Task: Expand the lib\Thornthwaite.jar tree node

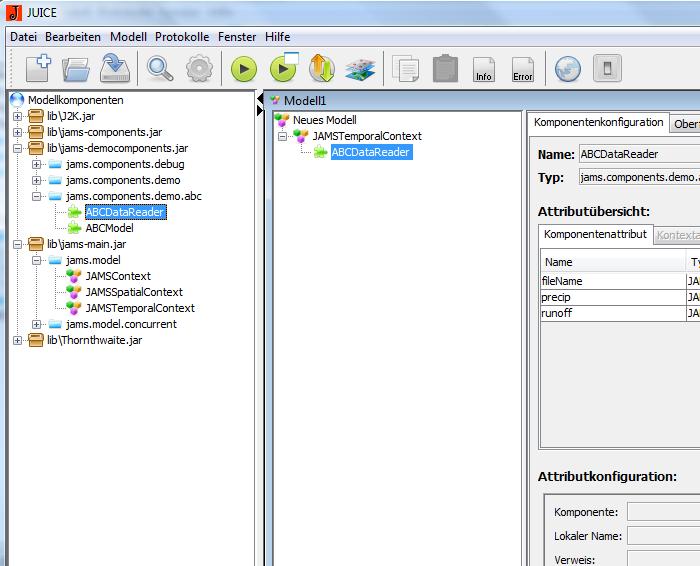Action: (x=17, y=340)
